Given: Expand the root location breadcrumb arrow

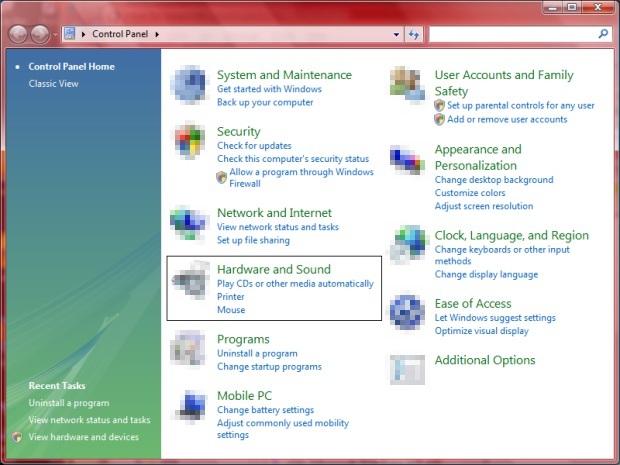Looking at the screenshot, I should point(83,34).
